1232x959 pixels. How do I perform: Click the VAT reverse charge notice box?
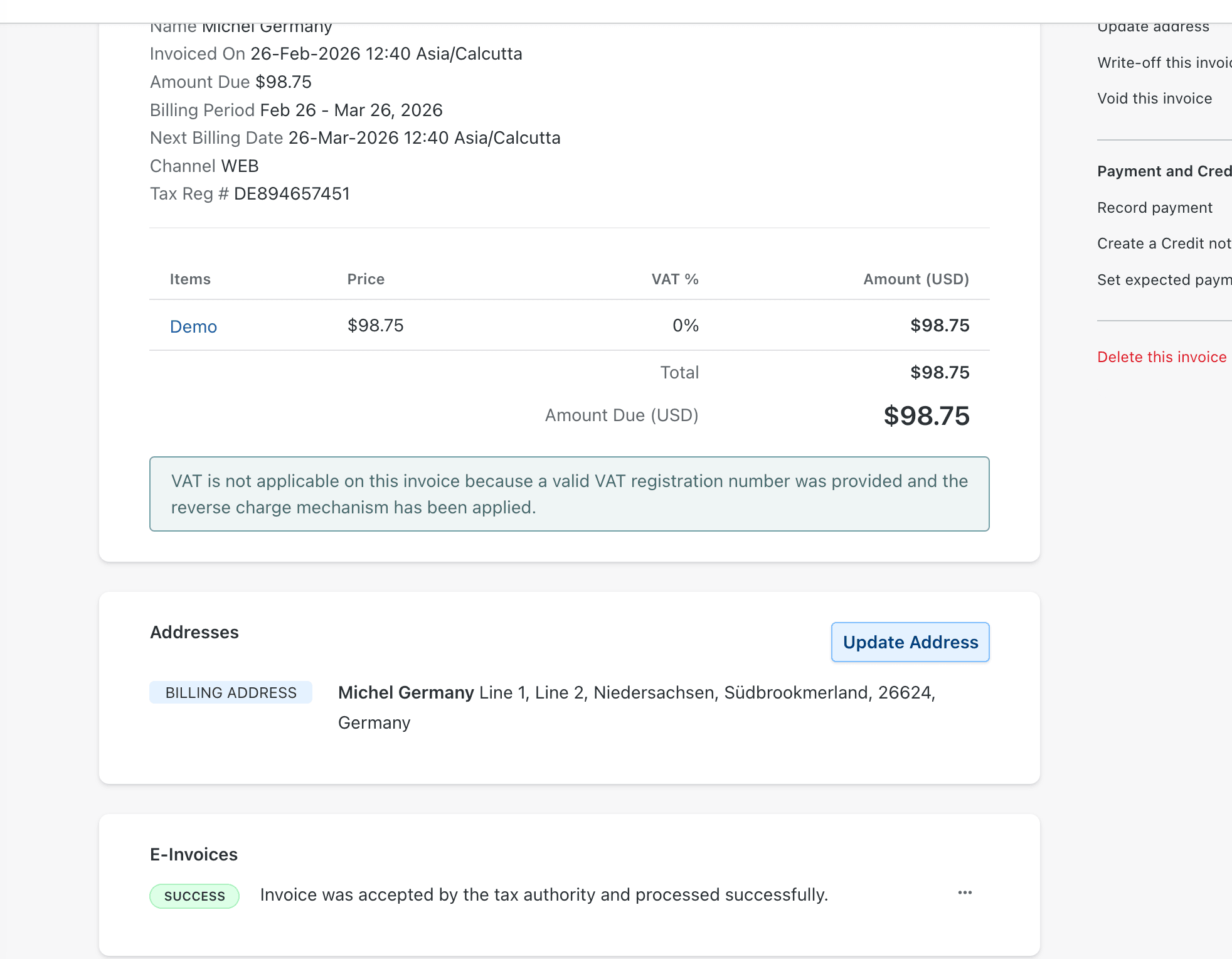[569, 494]
